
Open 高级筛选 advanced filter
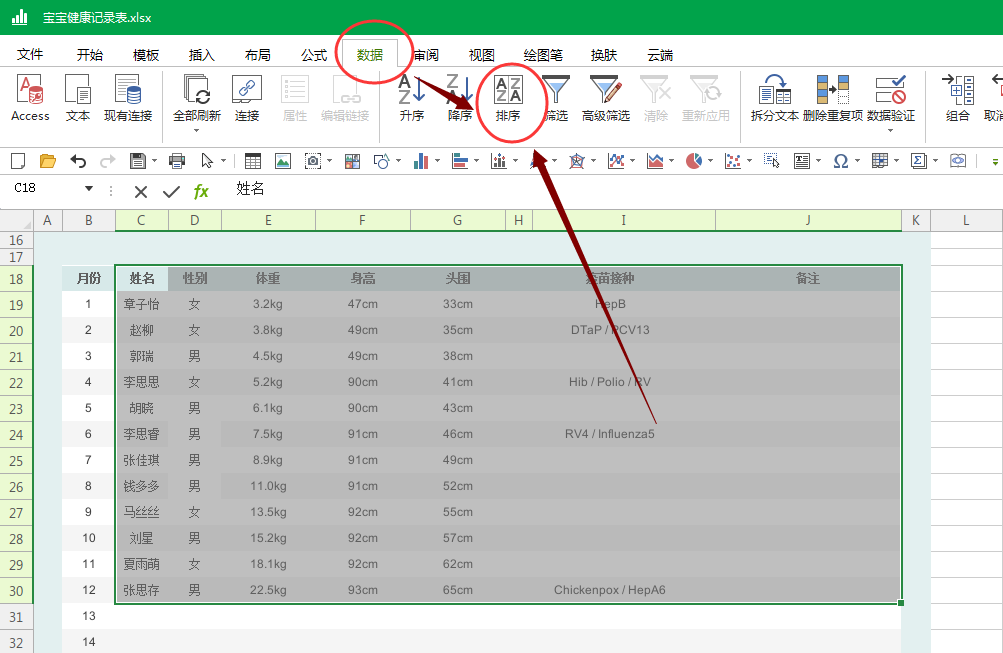(606, 97)
